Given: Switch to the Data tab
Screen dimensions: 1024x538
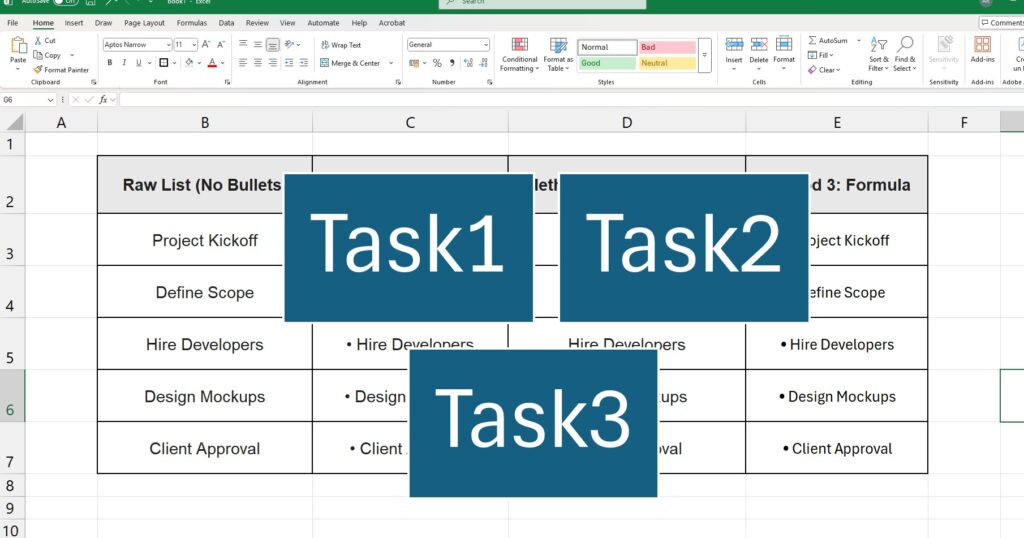Looking at the screenshot, I should (x=226, y=23).
